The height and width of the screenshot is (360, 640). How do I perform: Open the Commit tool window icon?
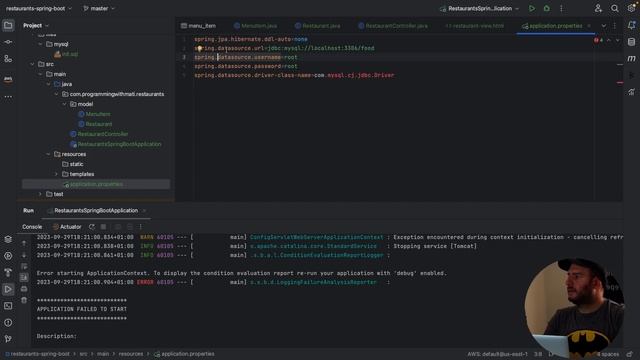(8, 42)
